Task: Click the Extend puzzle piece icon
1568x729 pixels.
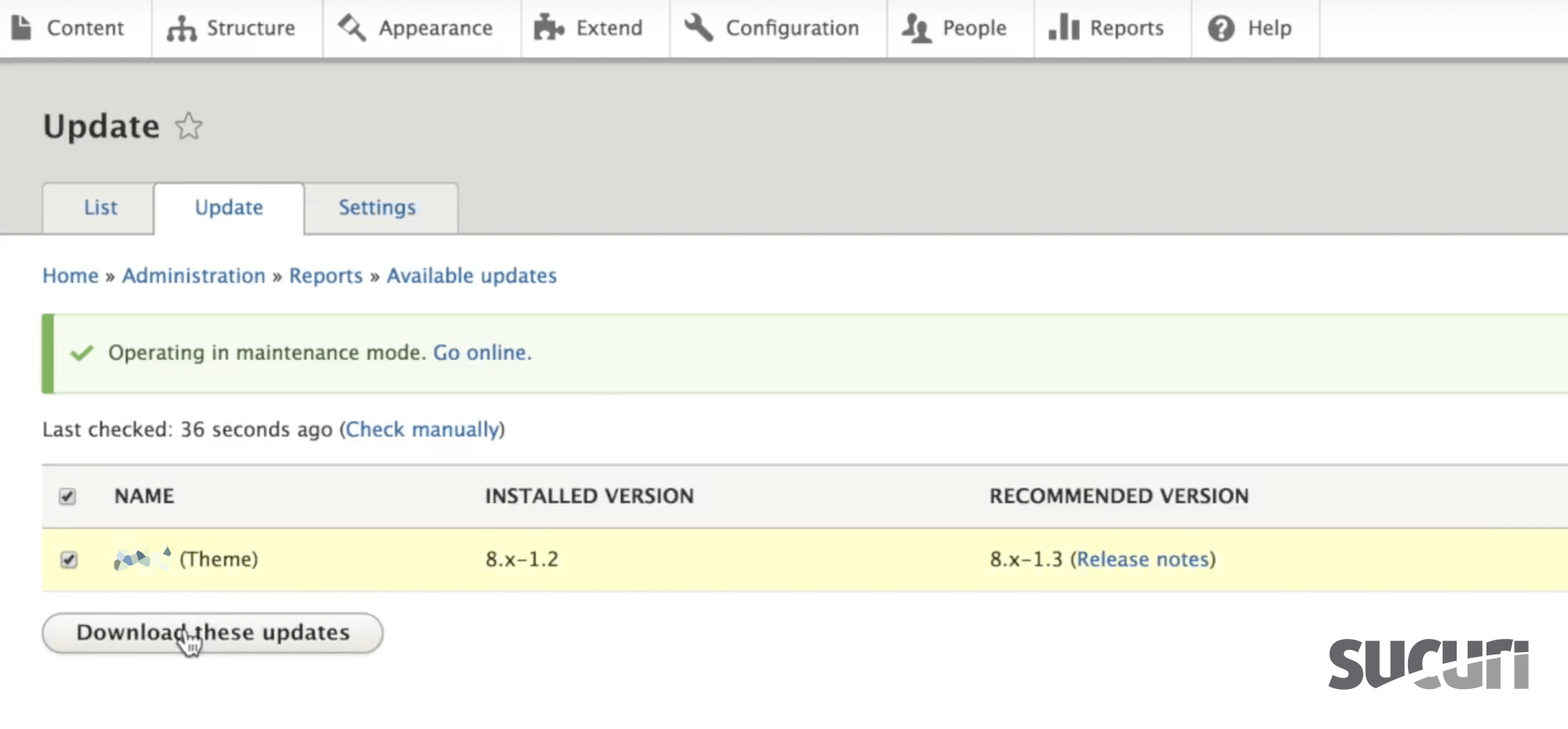Action: point(548,28)
